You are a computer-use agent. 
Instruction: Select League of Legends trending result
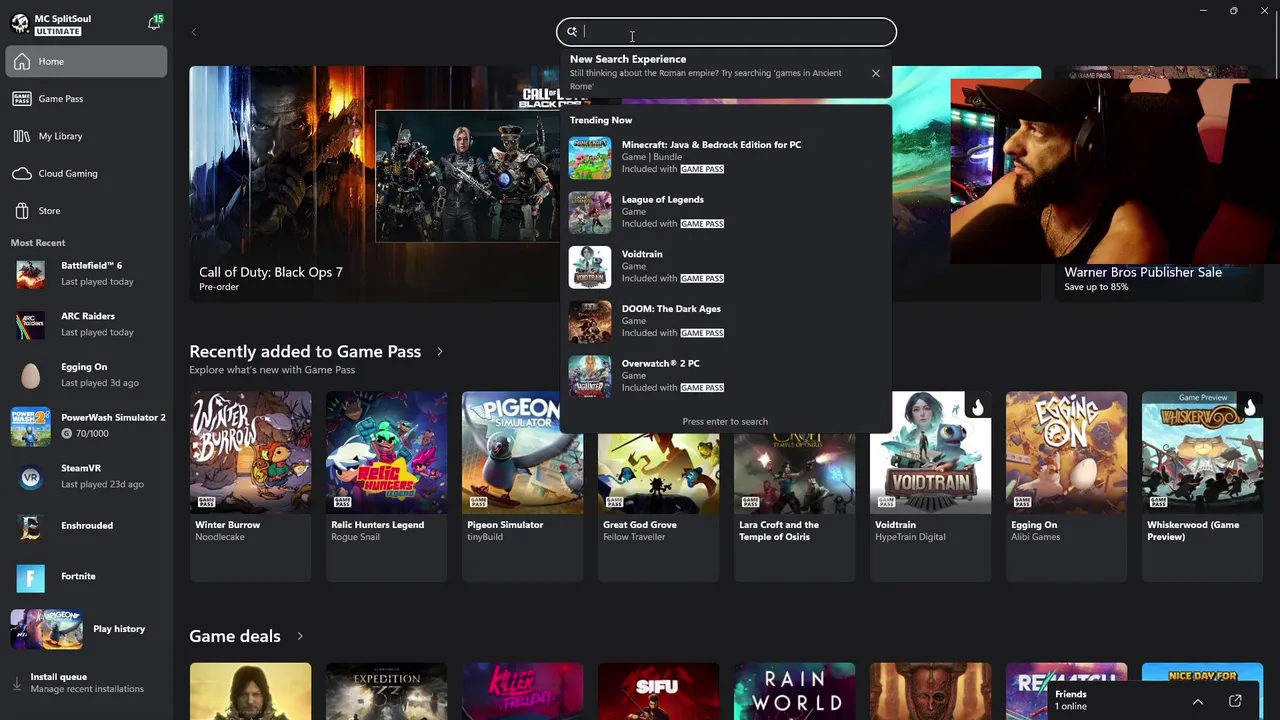726,212
